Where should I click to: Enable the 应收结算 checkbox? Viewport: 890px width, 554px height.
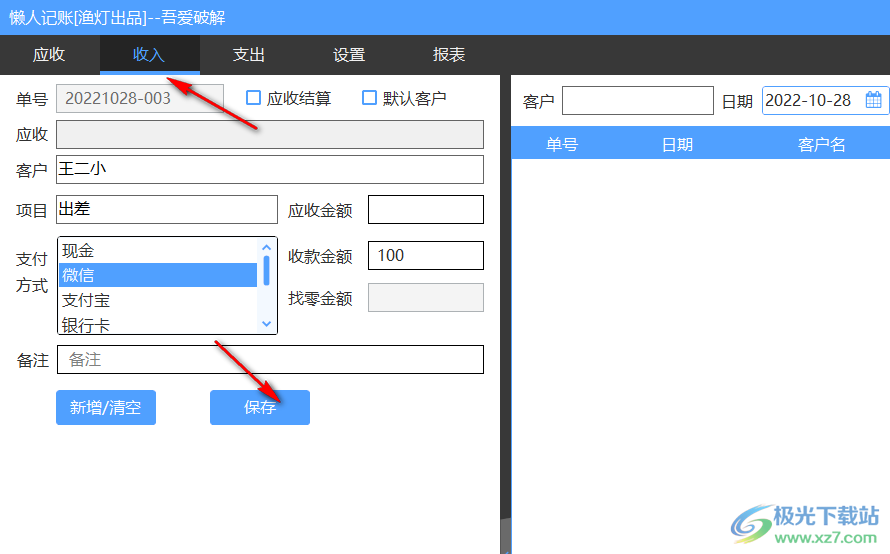click(x=253, y=98)
